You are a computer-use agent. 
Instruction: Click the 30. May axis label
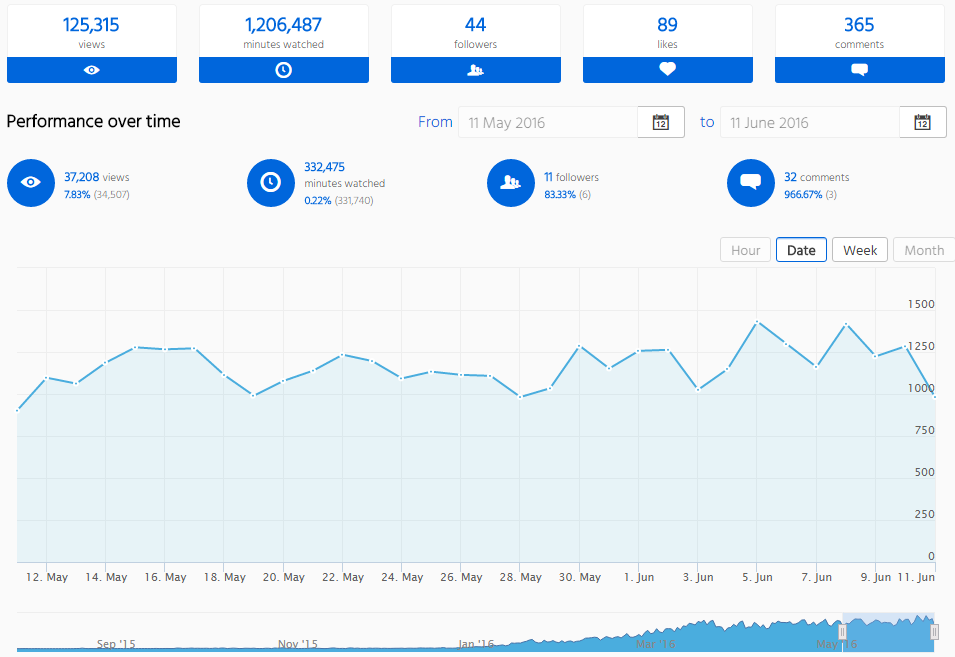[580, 577]
